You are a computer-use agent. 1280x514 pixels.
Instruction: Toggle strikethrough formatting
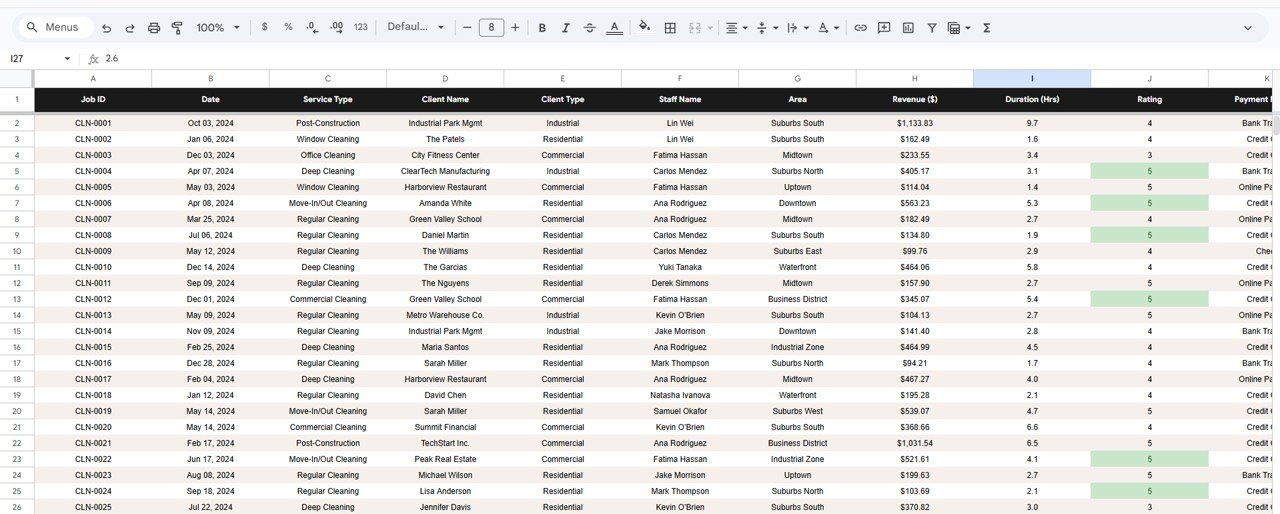pyautogui.click(x=590, y=28)
